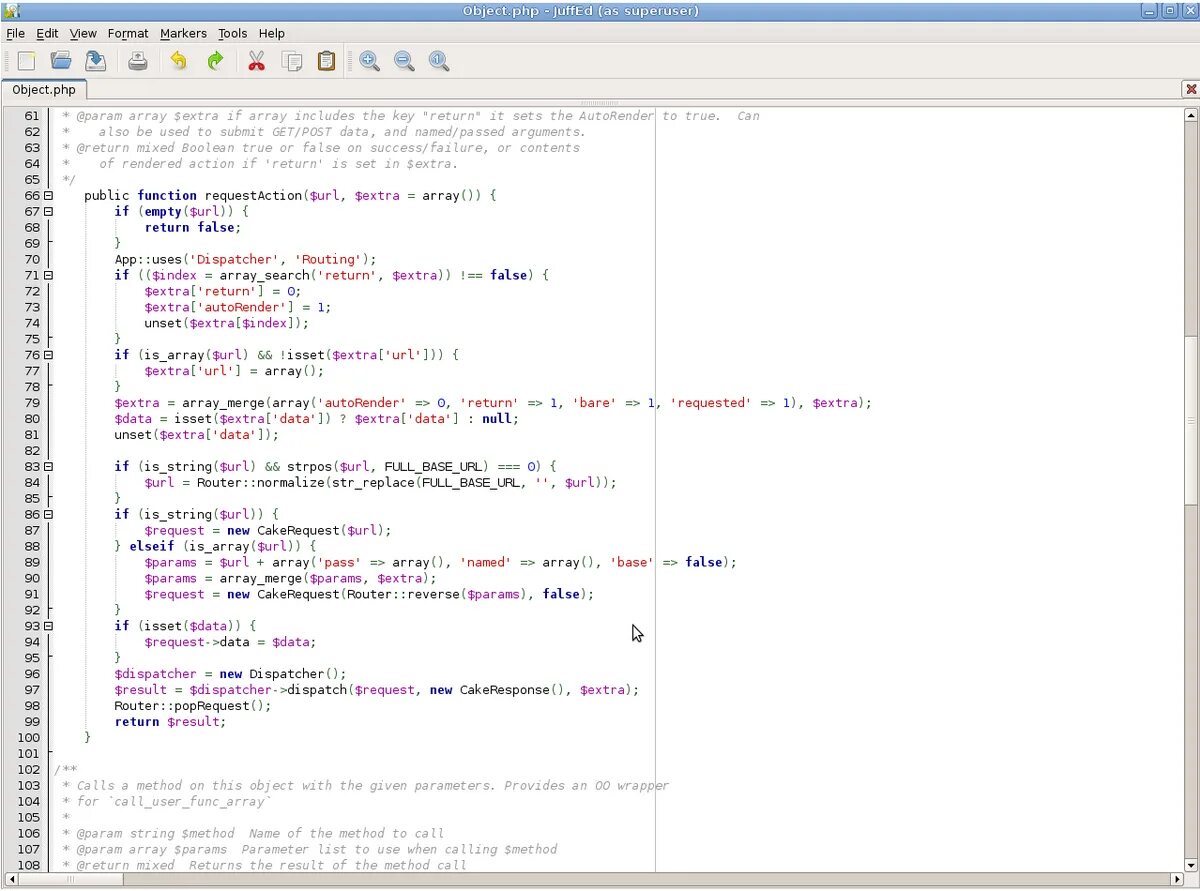Click "unset($extra['data']);" on line 81
This screenshot has width=1200, height=891.
coord(197,435)
